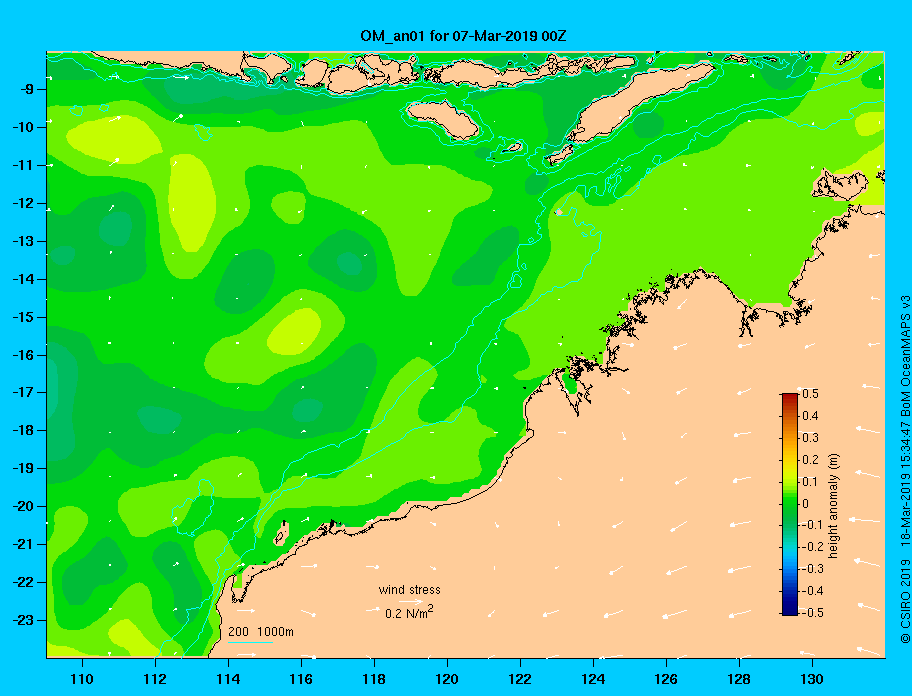Screen dimensions: 912x696
Task: Click the "0.3" colorbar value
Action: [x=810, y=438]
